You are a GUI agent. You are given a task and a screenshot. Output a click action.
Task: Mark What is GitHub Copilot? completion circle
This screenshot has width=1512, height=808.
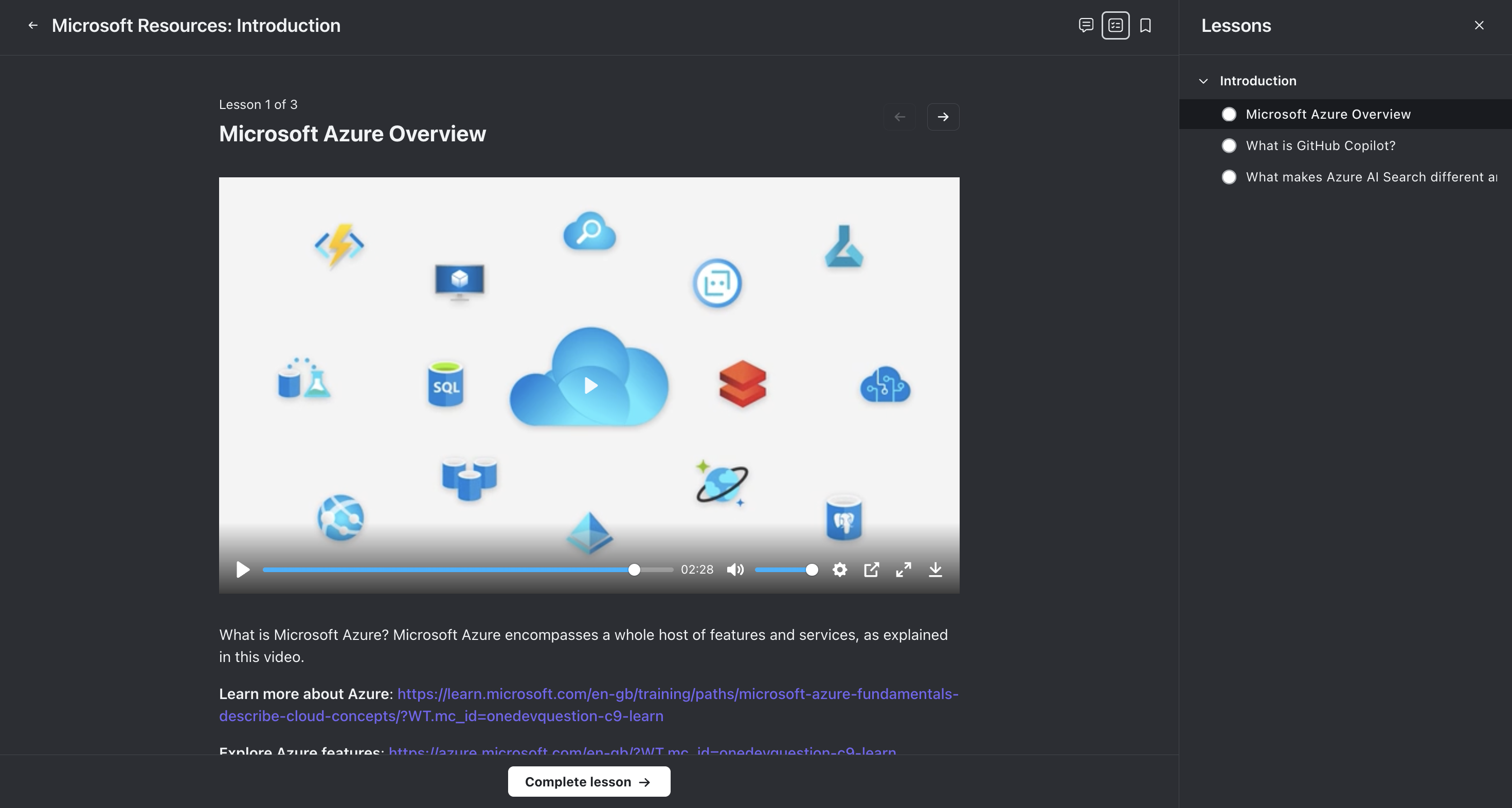(1229, 145)
